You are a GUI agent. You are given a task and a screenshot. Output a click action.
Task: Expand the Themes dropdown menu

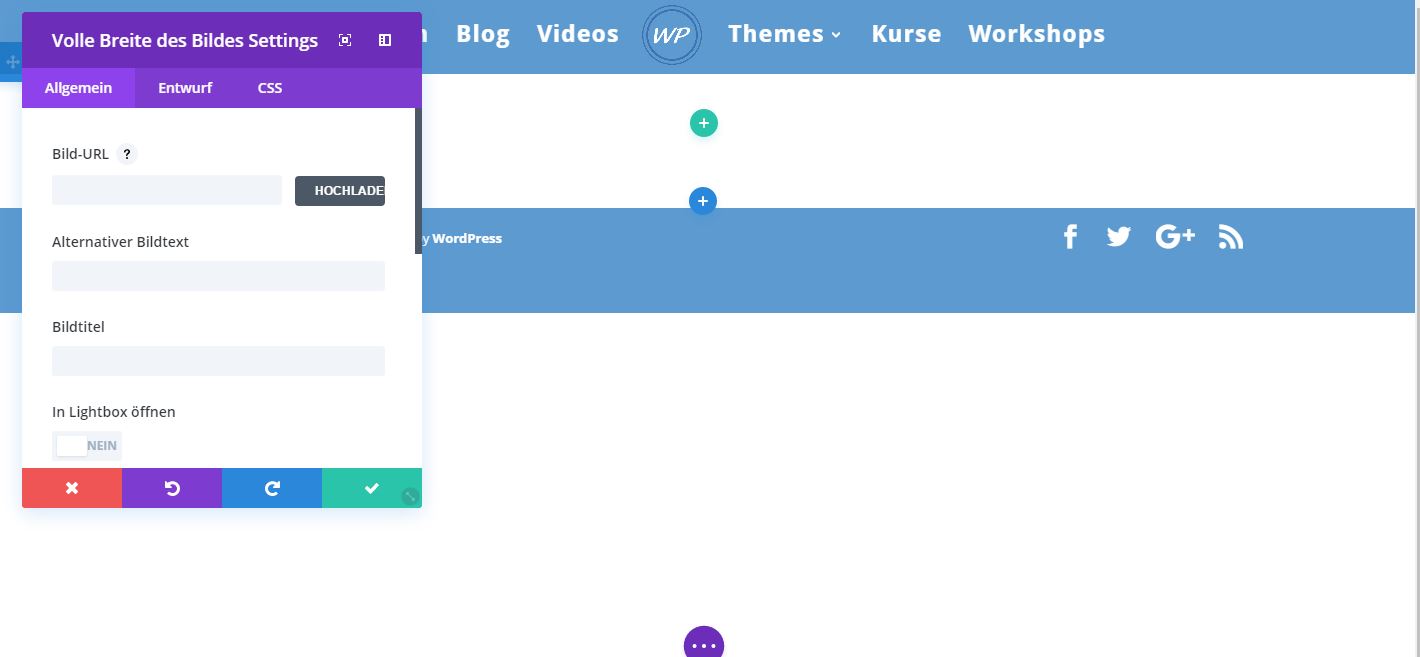point(785,34)
